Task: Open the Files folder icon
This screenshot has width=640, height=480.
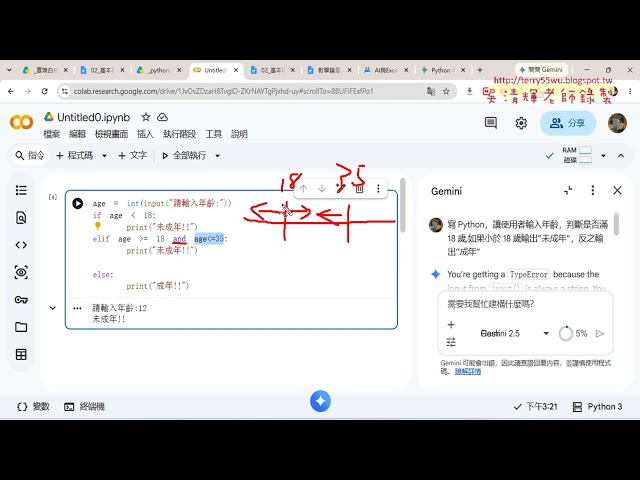Action: [21, 327]
